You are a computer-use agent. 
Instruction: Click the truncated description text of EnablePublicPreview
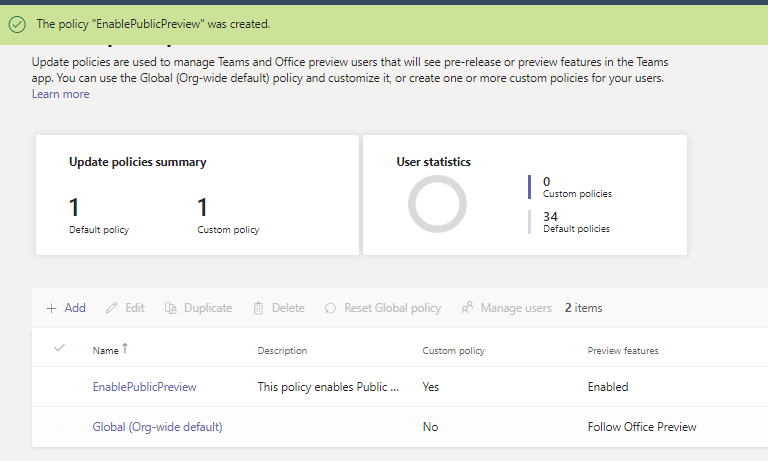pos(329,387)
